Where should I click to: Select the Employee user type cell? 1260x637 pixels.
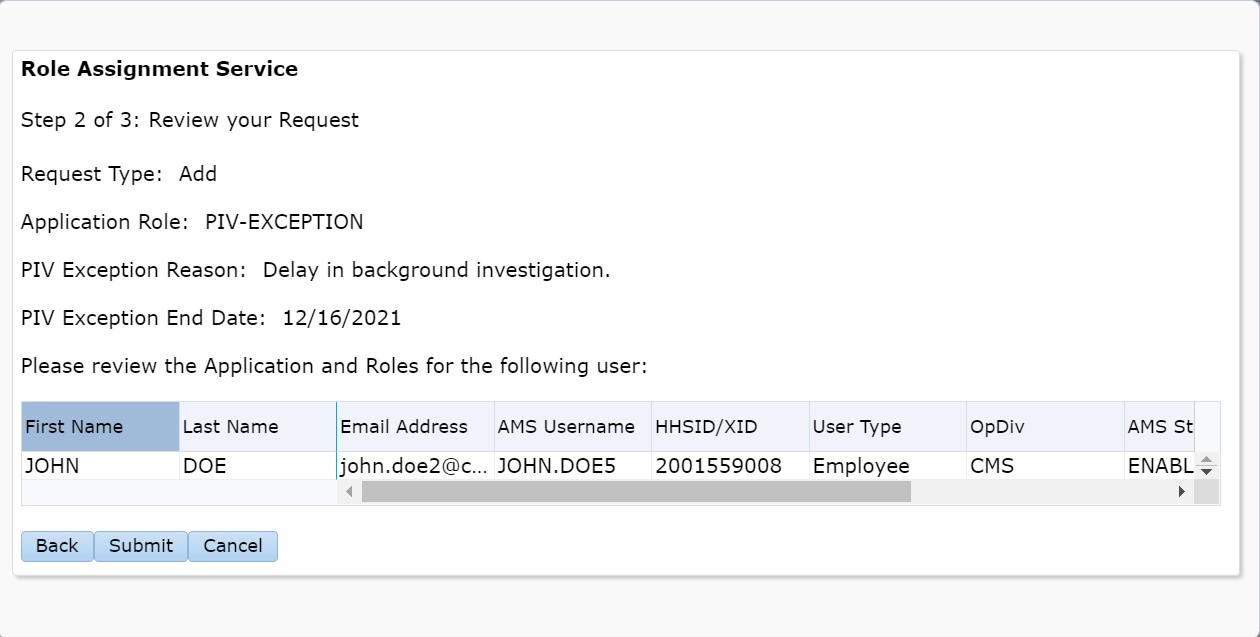click(x=887, y=466)
